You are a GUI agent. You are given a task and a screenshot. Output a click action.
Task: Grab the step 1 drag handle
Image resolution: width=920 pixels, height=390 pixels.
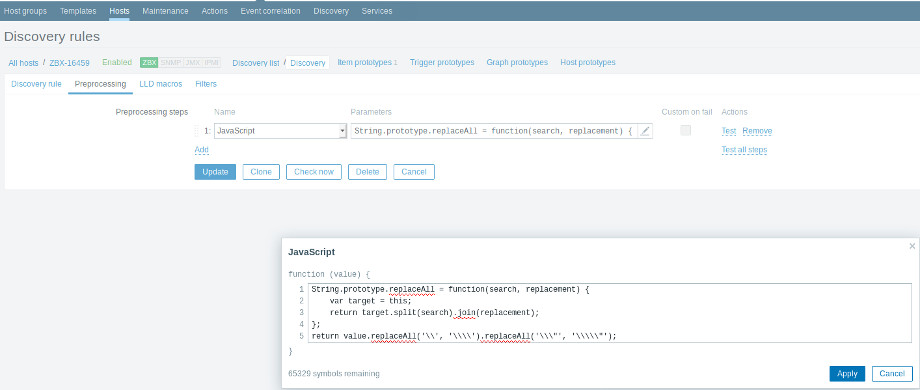click(x=197, y=131)
